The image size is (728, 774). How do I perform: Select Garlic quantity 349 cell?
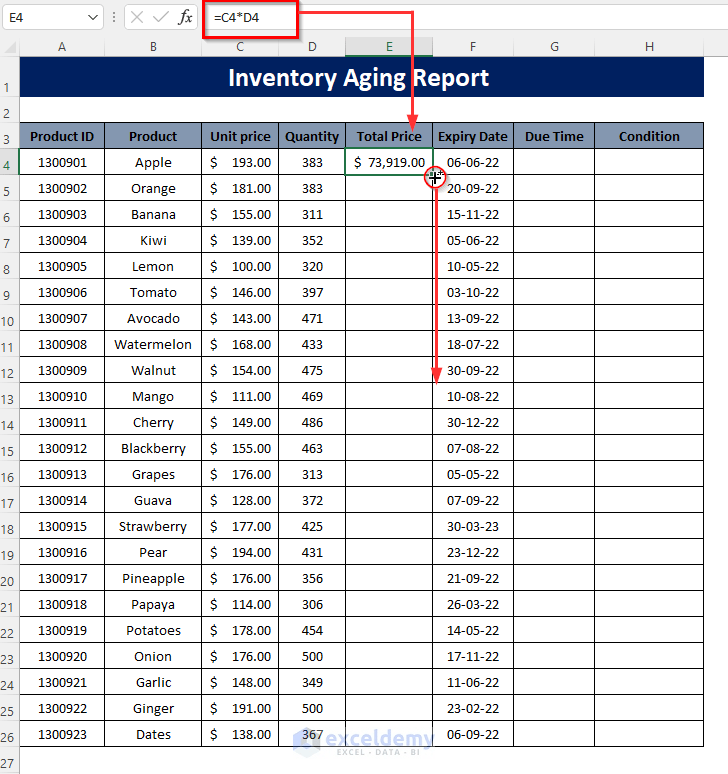pos(312,682)
